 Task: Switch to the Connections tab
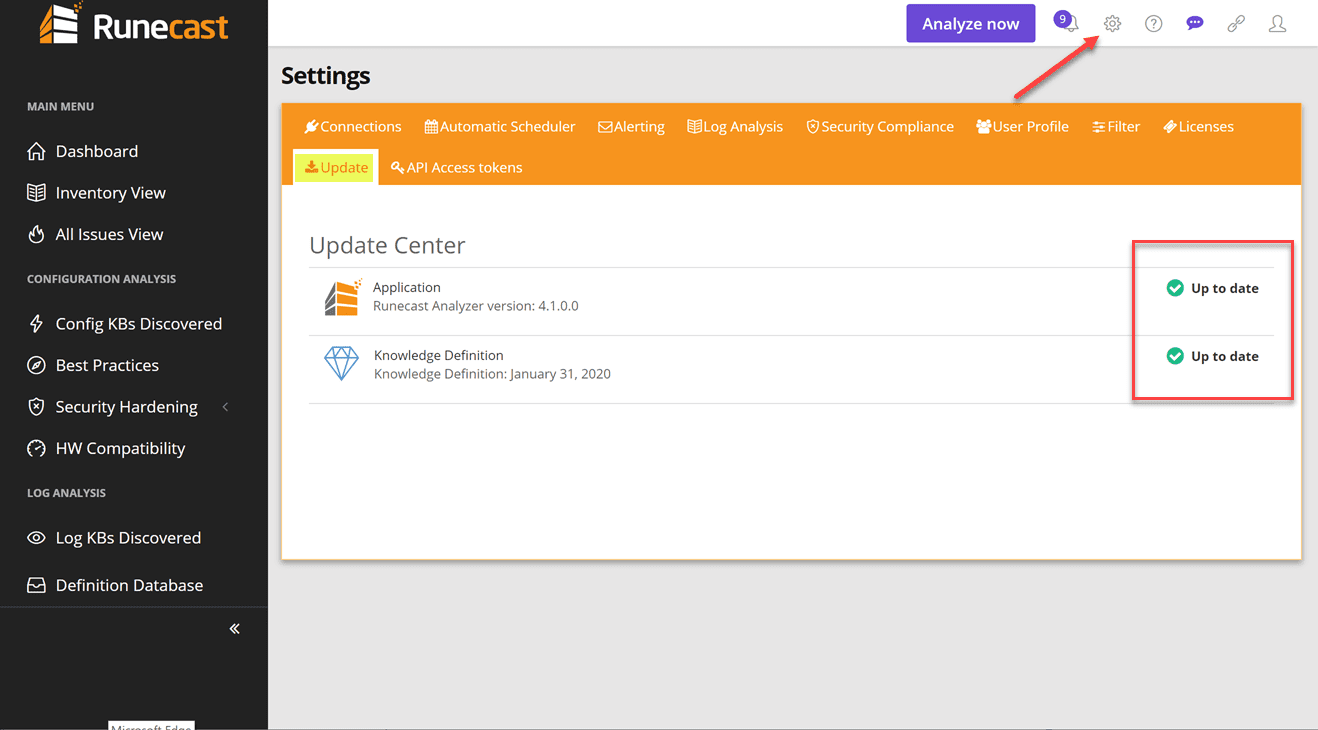353,127
